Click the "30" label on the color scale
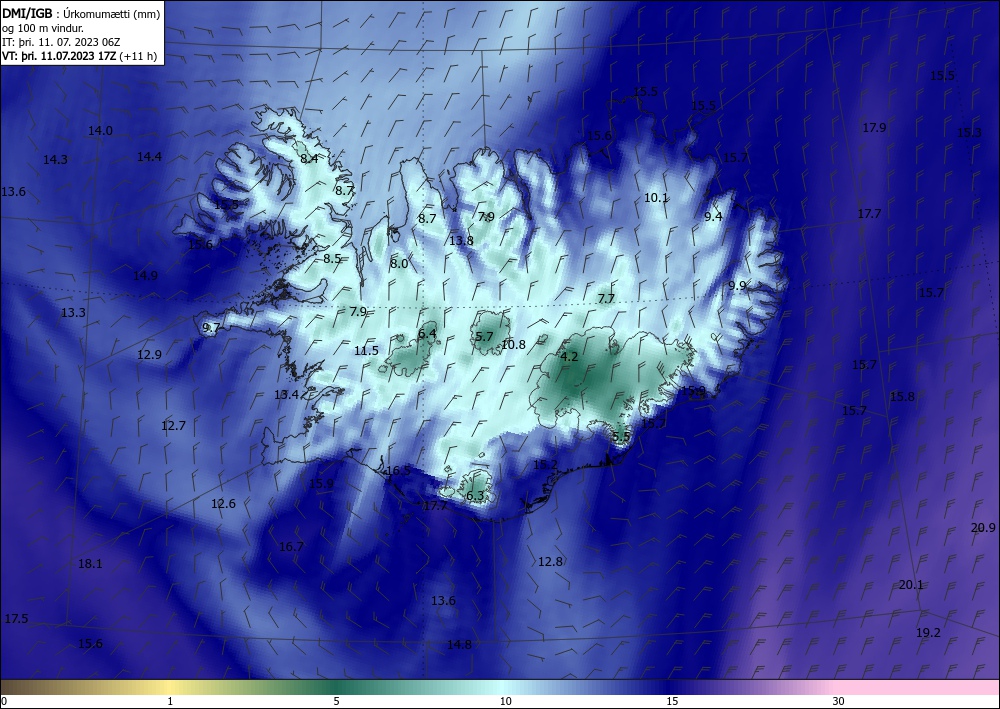This screenshot has width=1000, height=709. [x=839, y=701]
